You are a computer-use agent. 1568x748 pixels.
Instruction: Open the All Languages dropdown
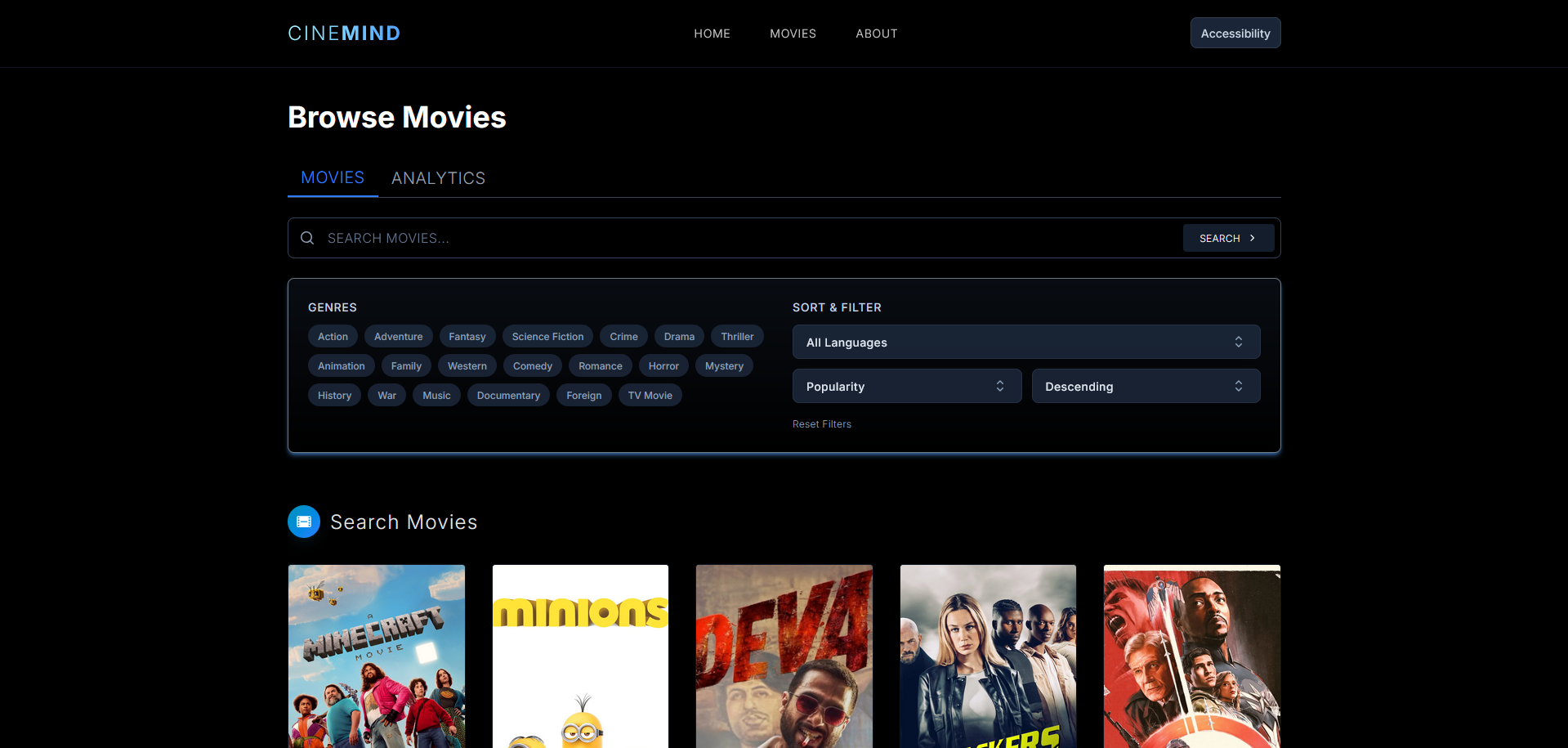(1025, 342)
